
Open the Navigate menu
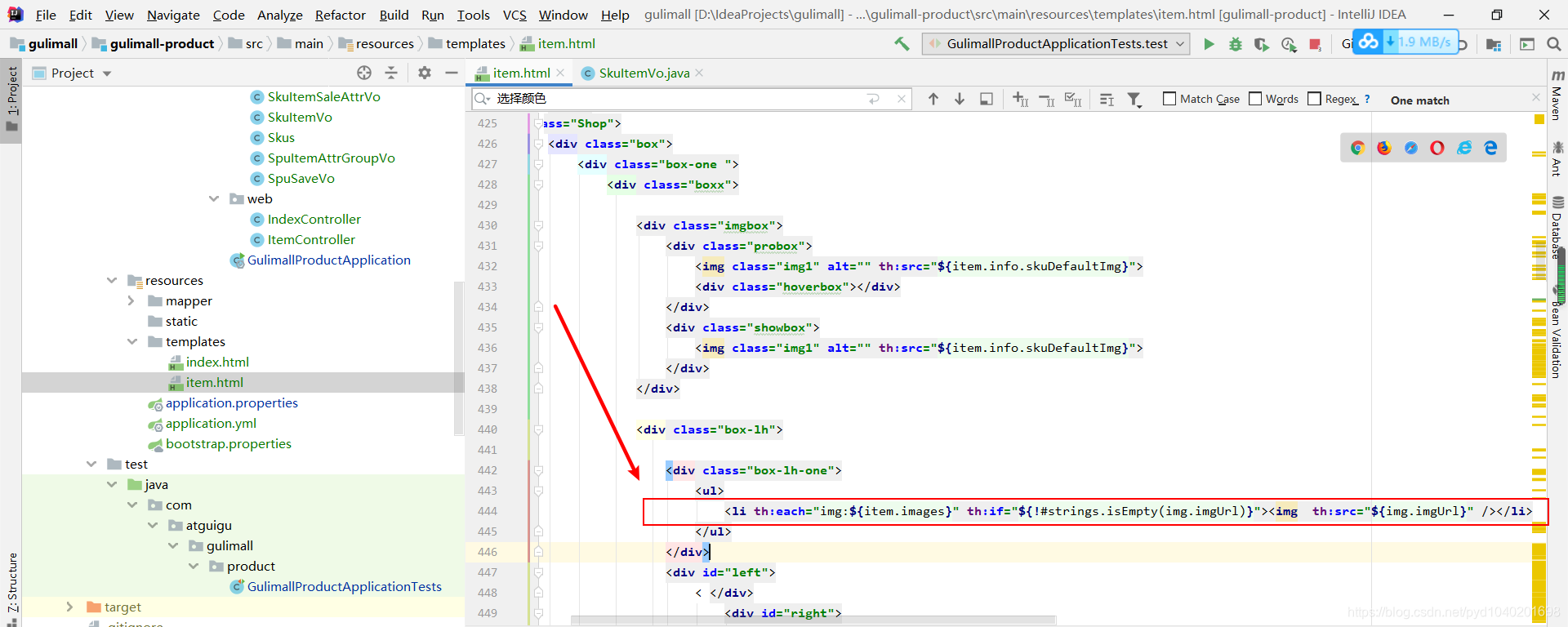pyautogui.click(x=173, y=15)
